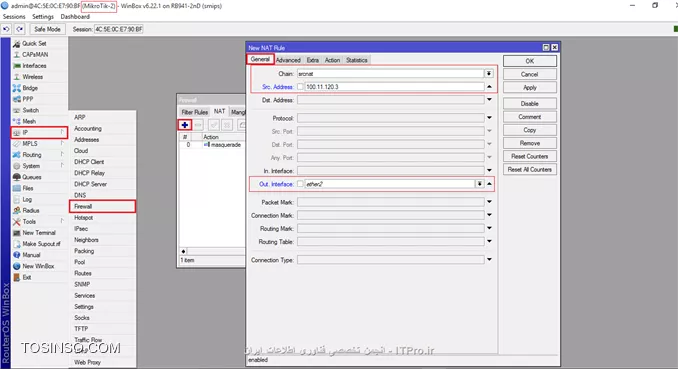This screenshot has height=369, width=678.
Task: Click Exit in the sidebar
Action: 27,277
